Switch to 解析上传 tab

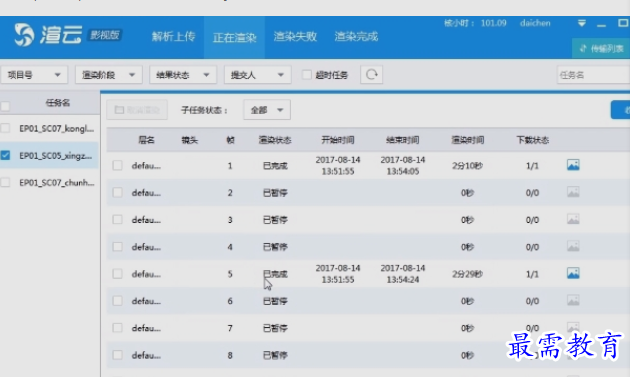174,37
